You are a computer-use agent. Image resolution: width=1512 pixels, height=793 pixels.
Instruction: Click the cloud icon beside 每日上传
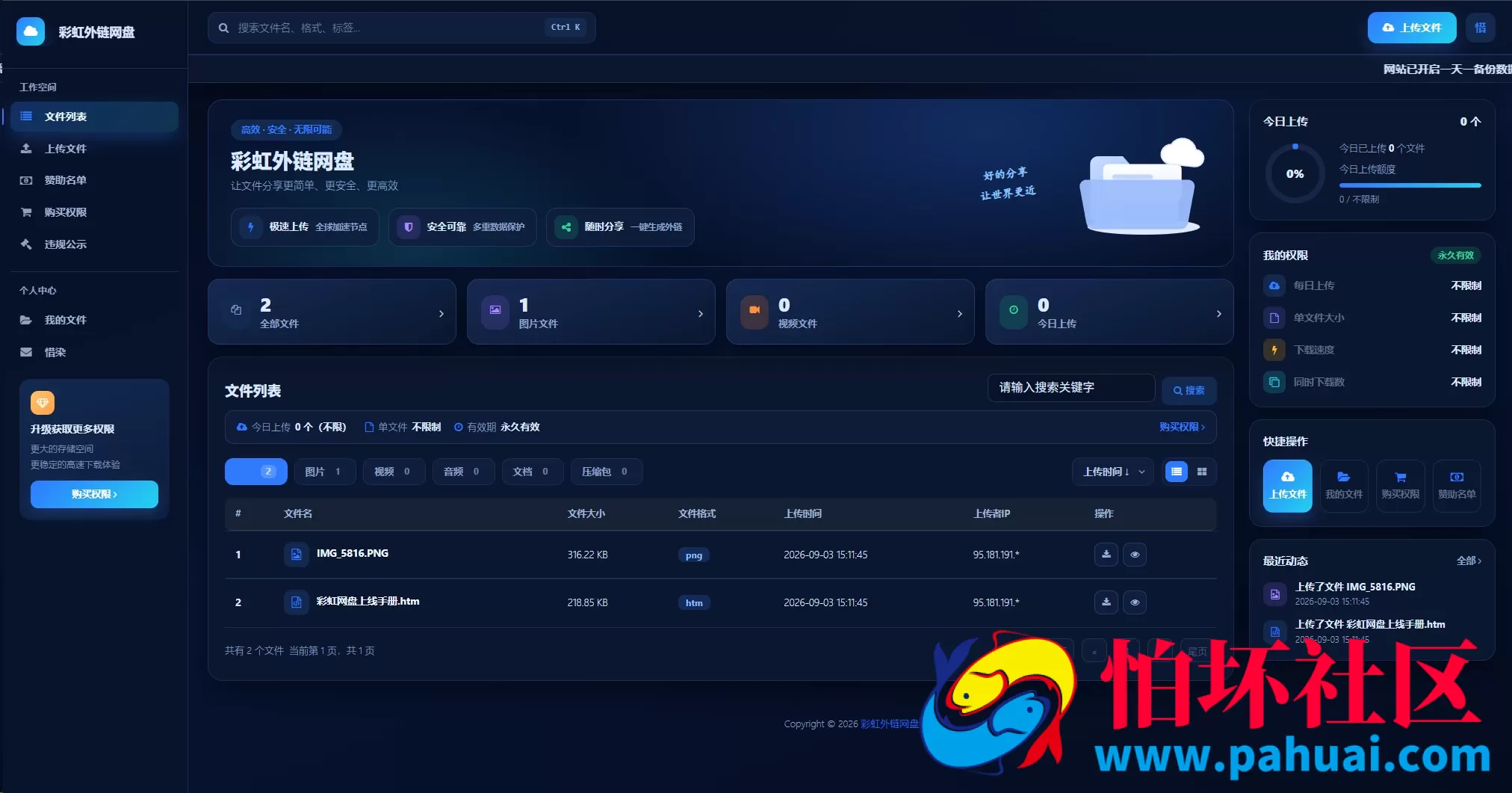coord(1274,286)
